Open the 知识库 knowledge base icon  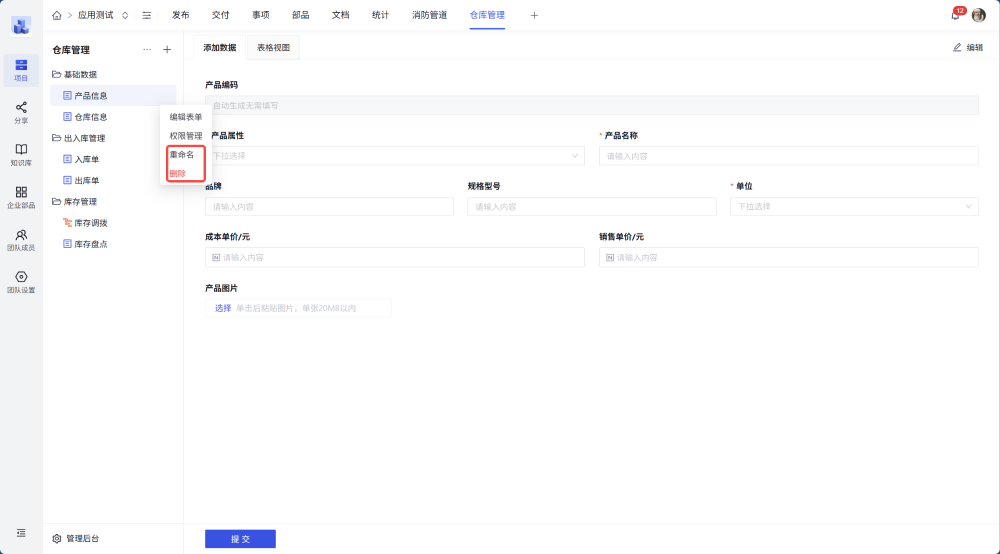[x=21, y=154]
